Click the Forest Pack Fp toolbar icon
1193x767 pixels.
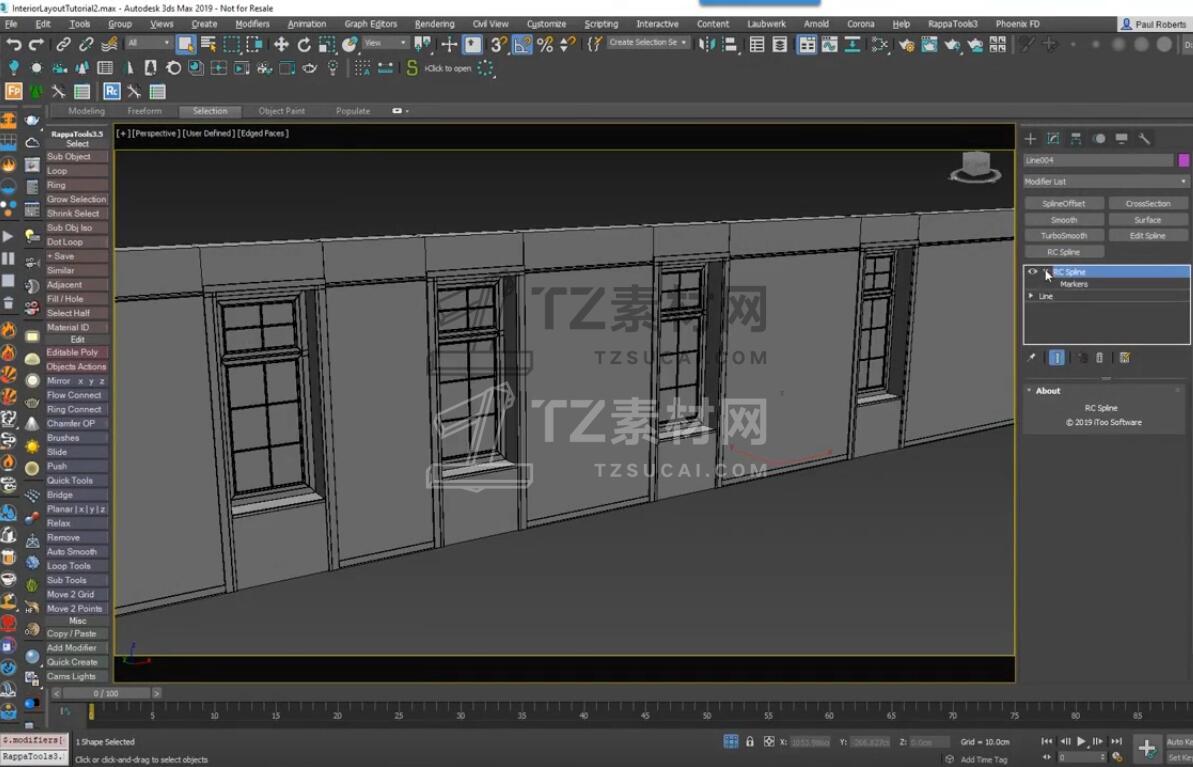click(14, 91)
